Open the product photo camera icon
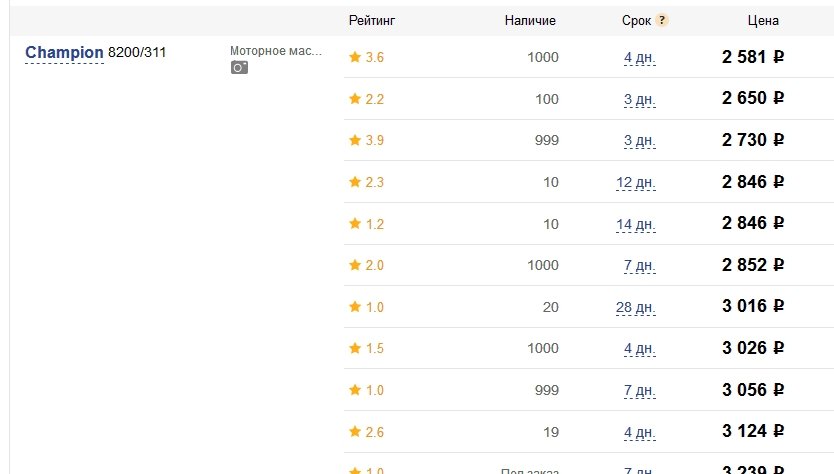 click(239, 68)
